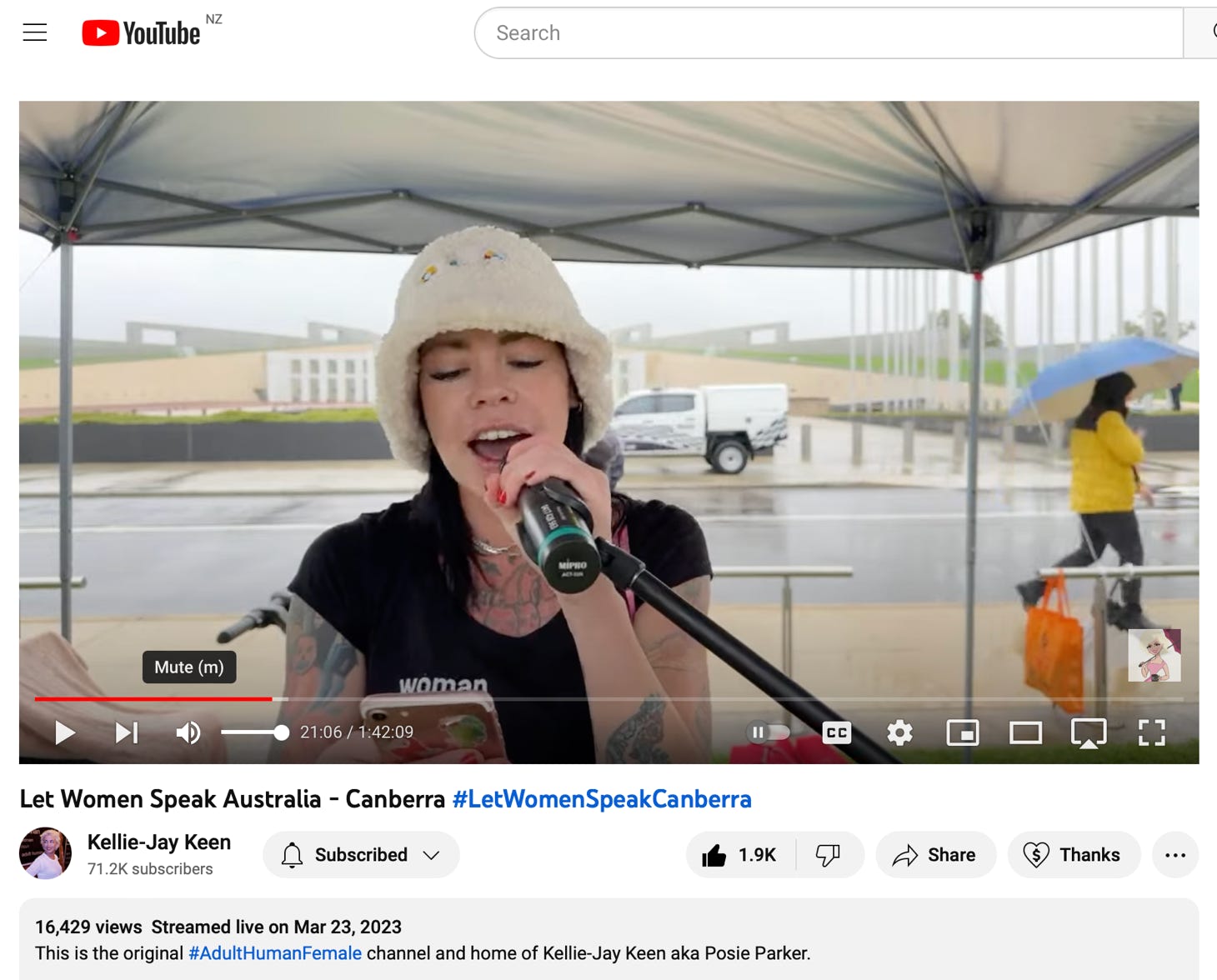The height and width of the screenshot is (980, 1217).
Task: Go to YouTube home via logo
Action: pyautogui.click(x=141, y=32)
